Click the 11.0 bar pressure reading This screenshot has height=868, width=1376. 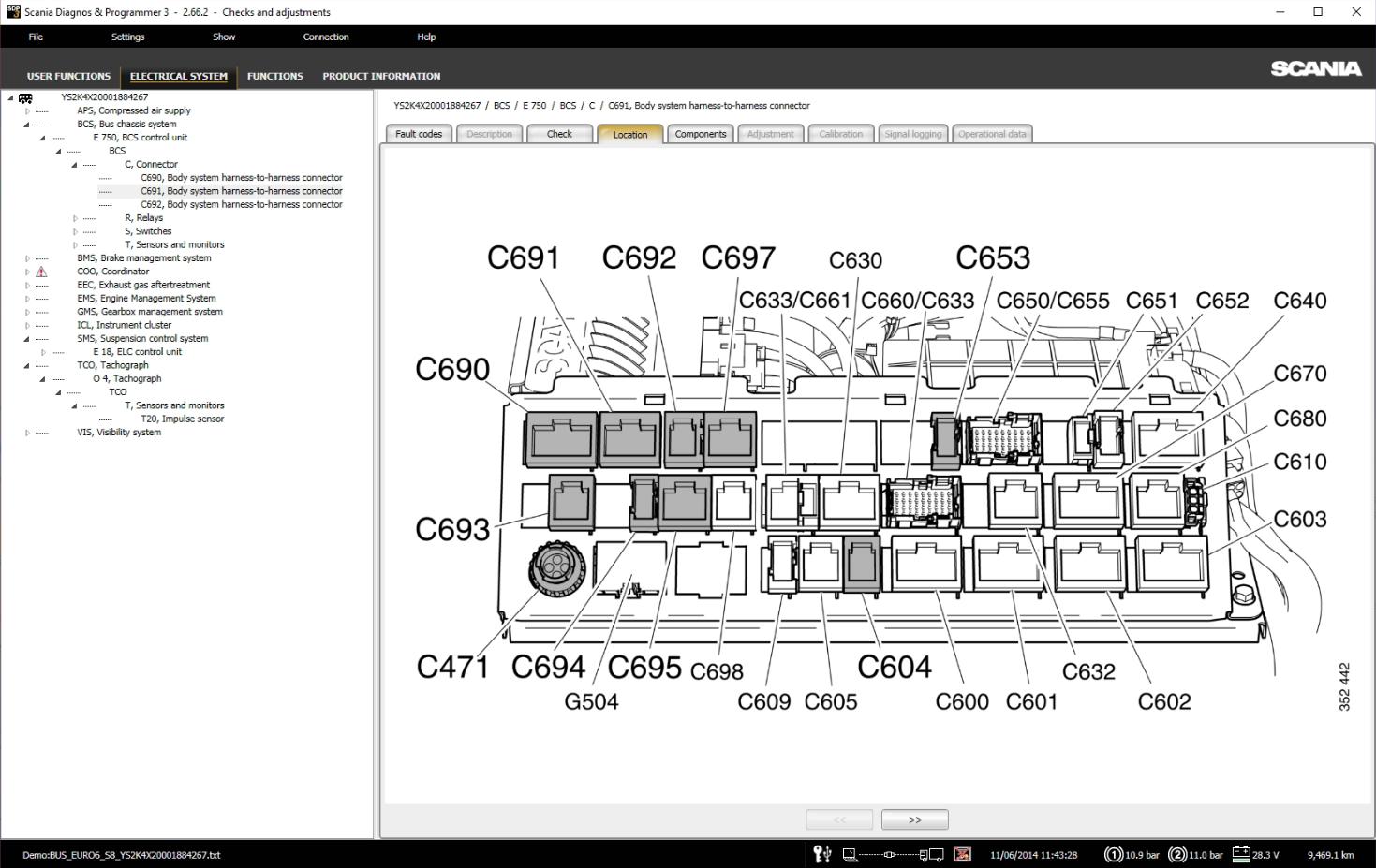[1206, 855]
